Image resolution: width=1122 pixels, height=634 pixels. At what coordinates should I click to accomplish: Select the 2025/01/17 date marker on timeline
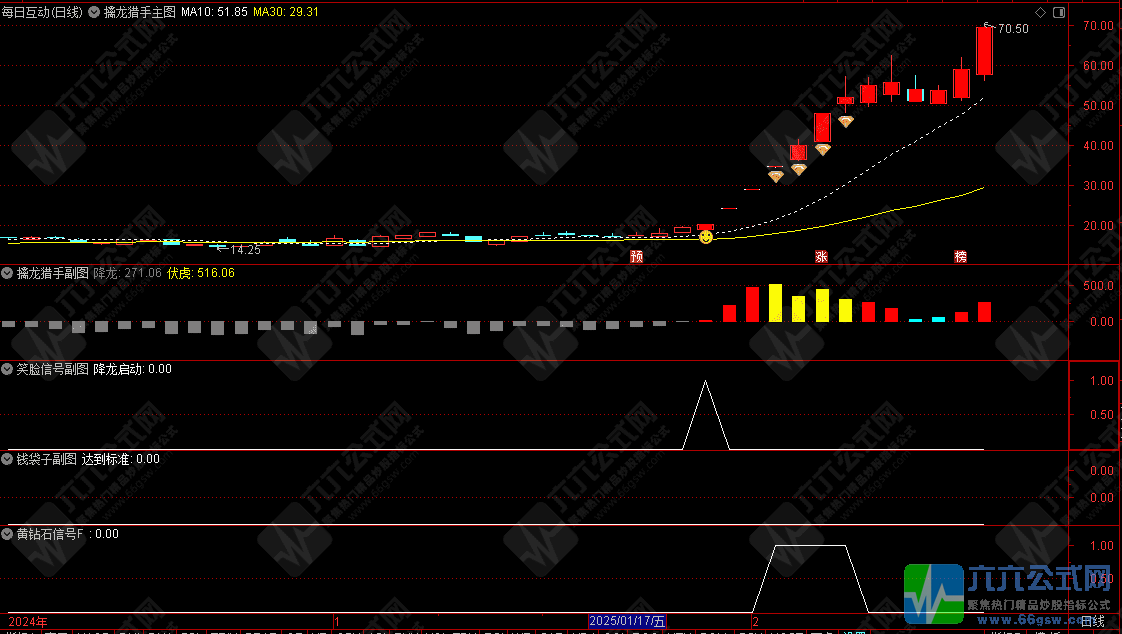click(627, 621)
